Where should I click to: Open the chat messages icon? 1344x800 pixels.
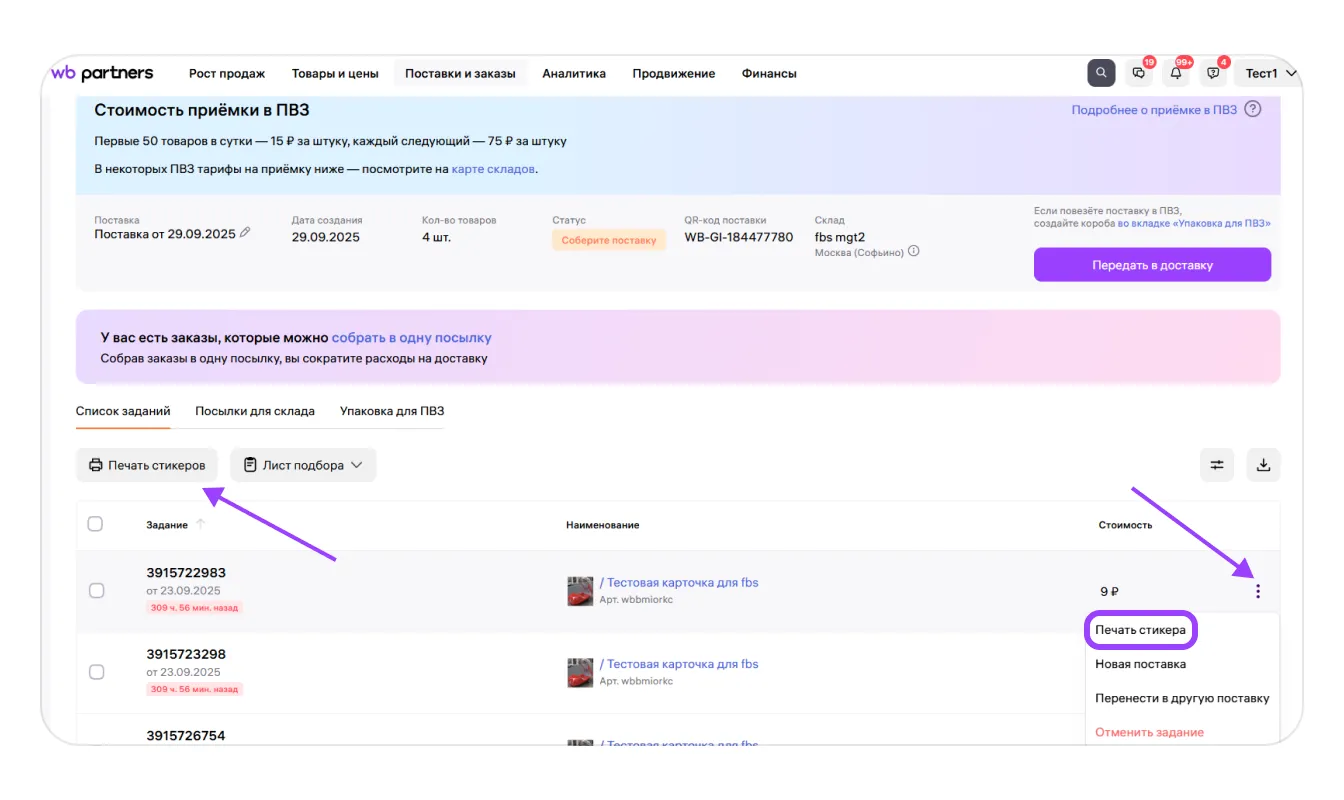tap(1138, 73)
